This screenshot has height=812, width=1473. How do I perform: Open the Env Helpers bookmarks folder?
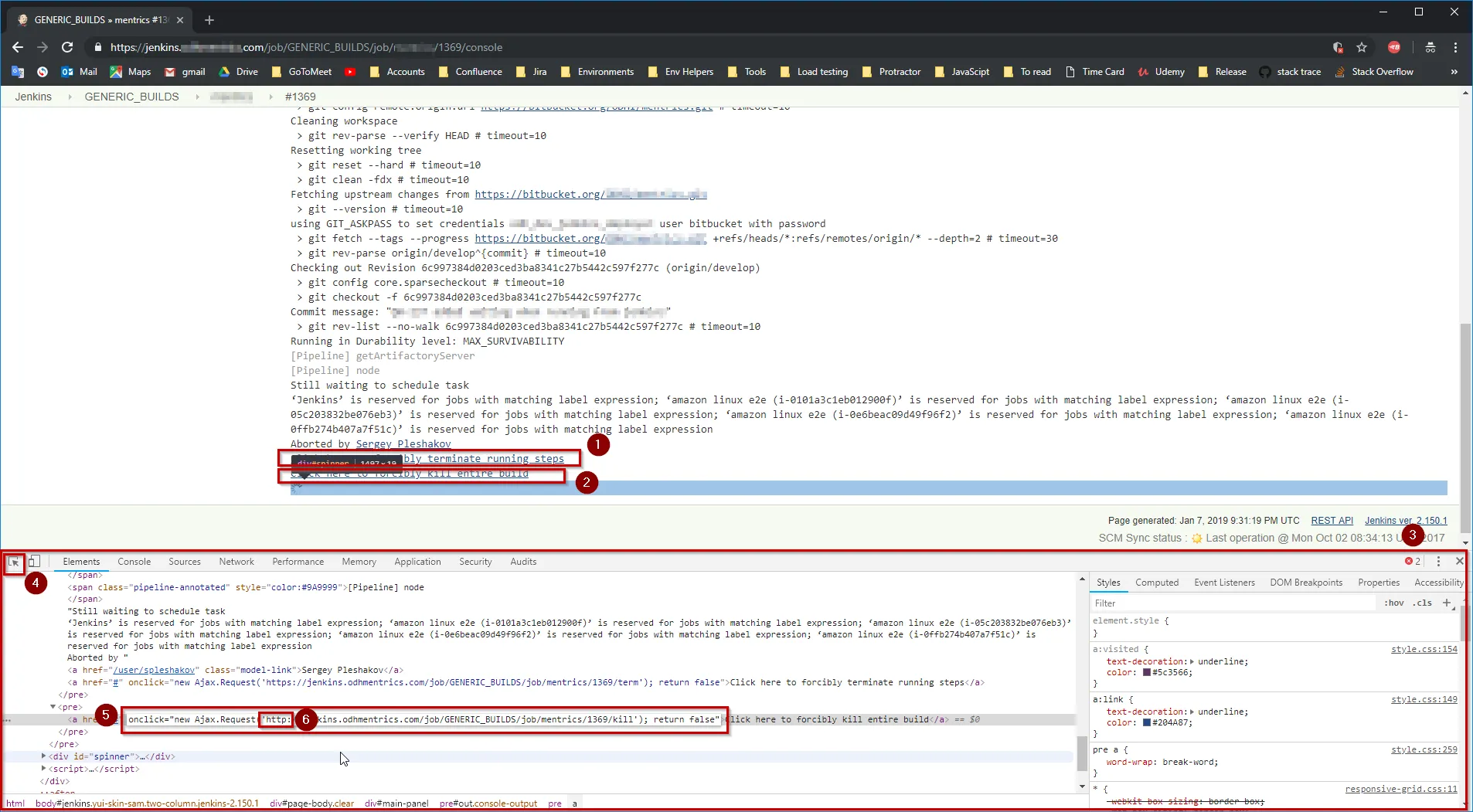pos(680,72)
